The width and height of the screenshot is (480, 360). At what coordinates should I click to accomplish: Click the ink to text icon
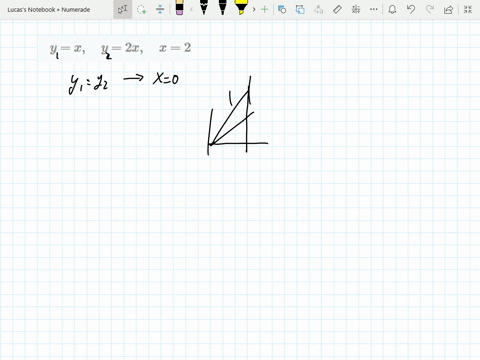(319, 9)
